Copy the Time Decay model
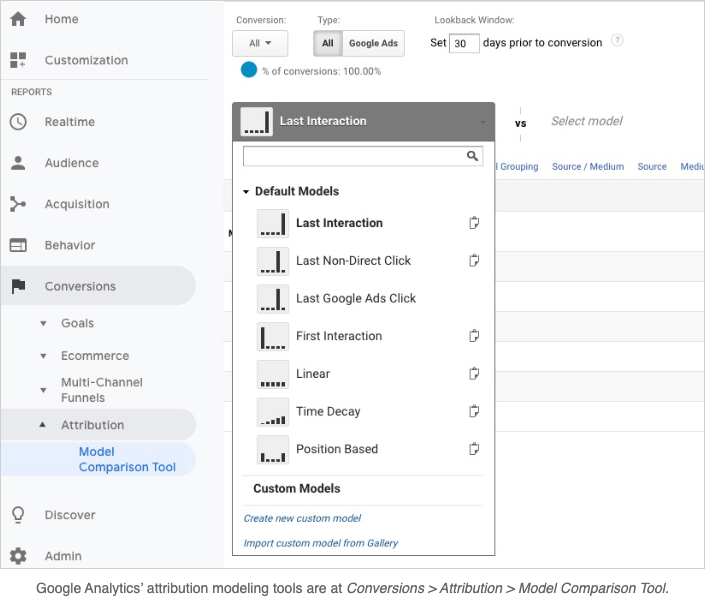Screen dimensions: 706x607 474,411
